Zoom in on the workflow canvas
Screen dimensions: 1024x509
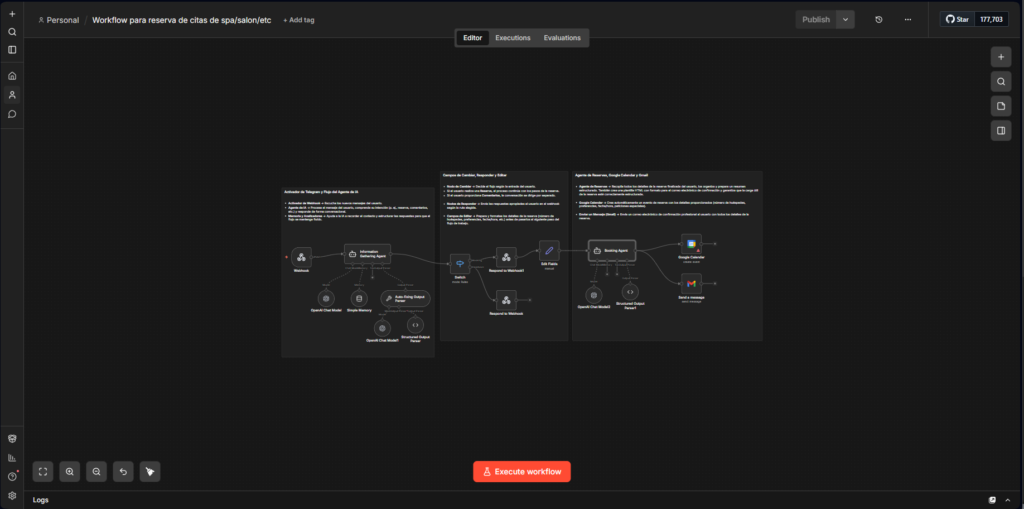coord(69,471)
